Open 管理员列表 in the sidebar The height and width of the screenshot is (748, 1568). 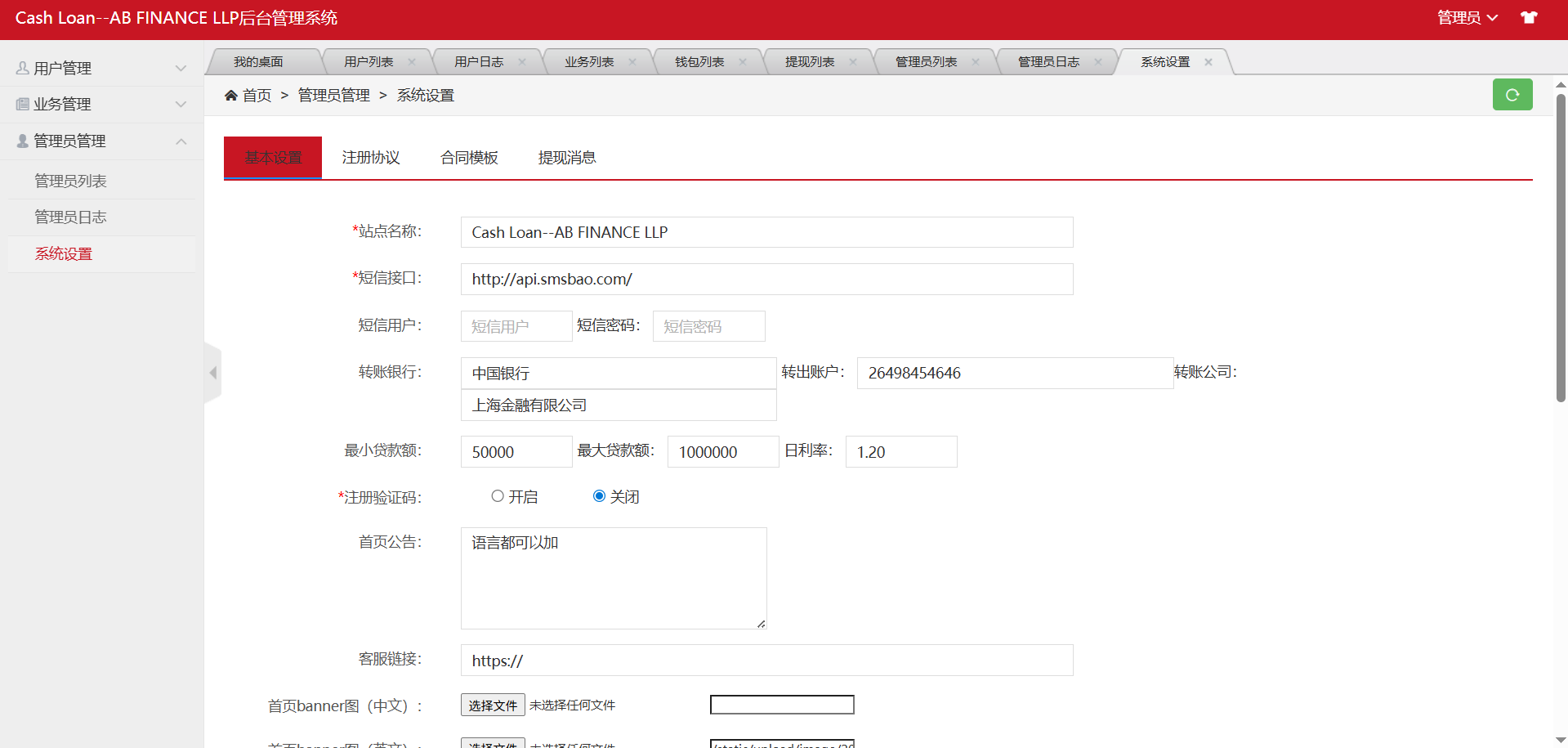click(71, 181)
